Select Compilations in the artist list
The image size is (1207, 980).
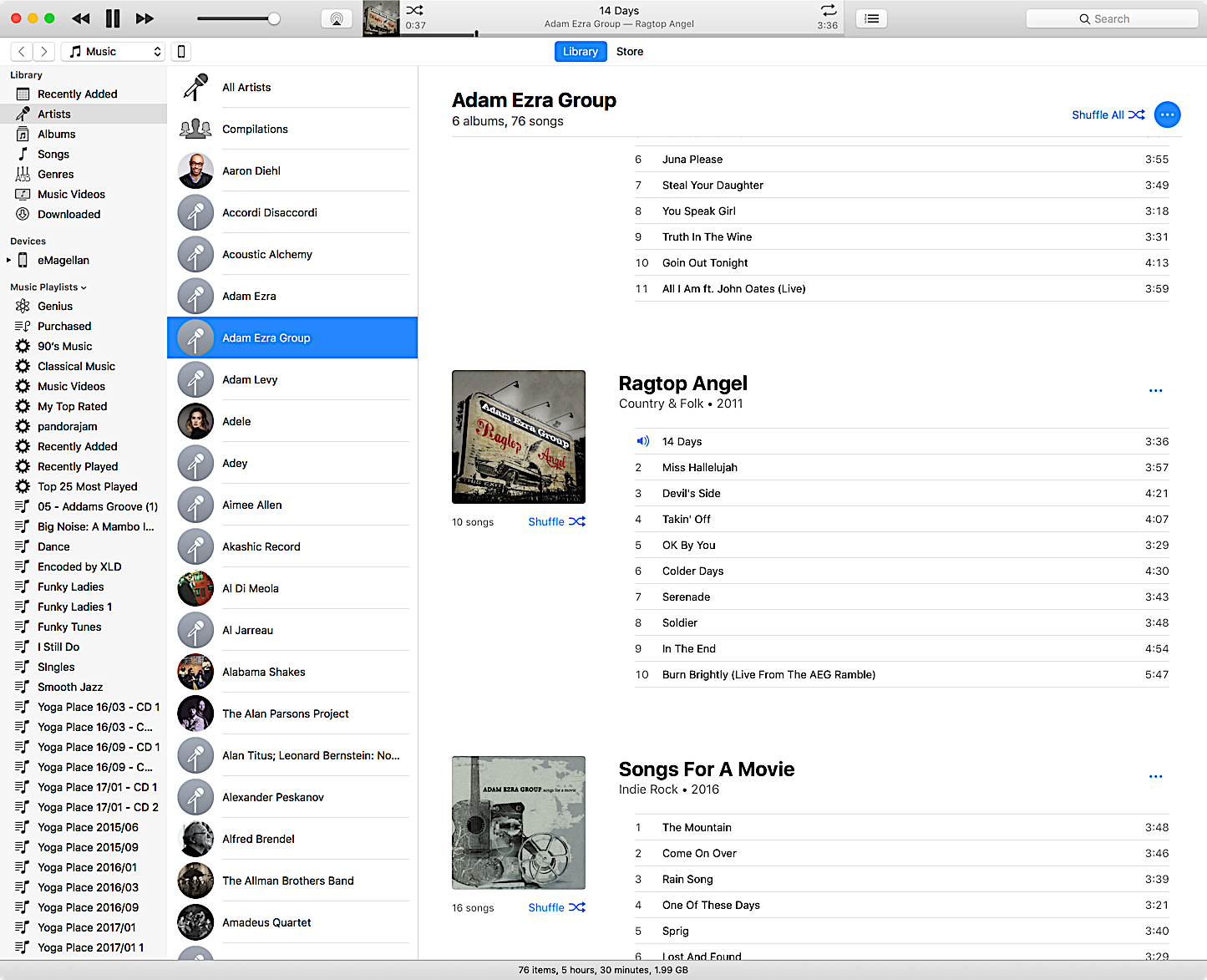tap(292, 129)
